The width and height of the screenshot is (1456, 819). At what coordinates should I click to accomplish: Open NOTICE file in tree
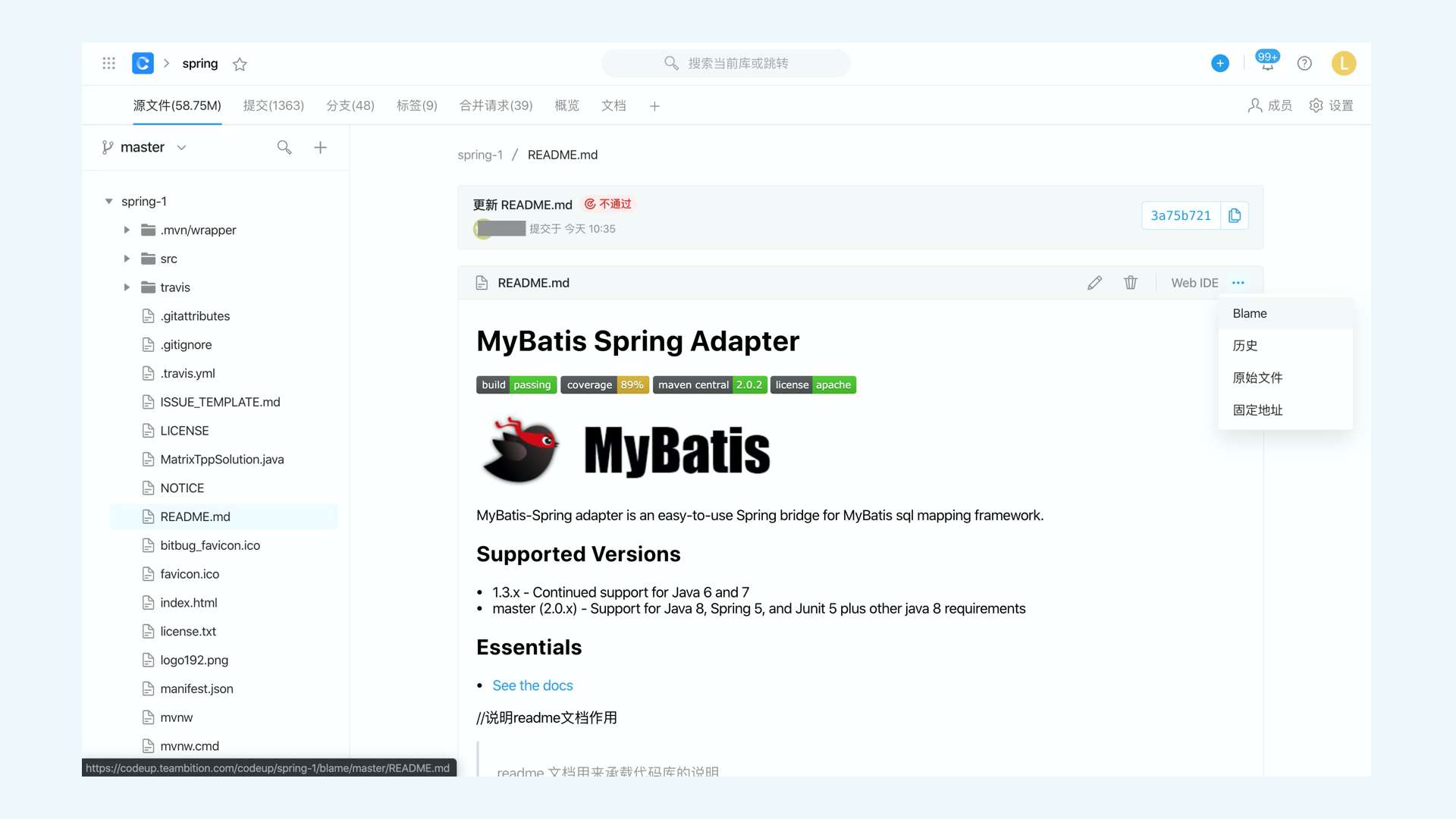[182, 488]
